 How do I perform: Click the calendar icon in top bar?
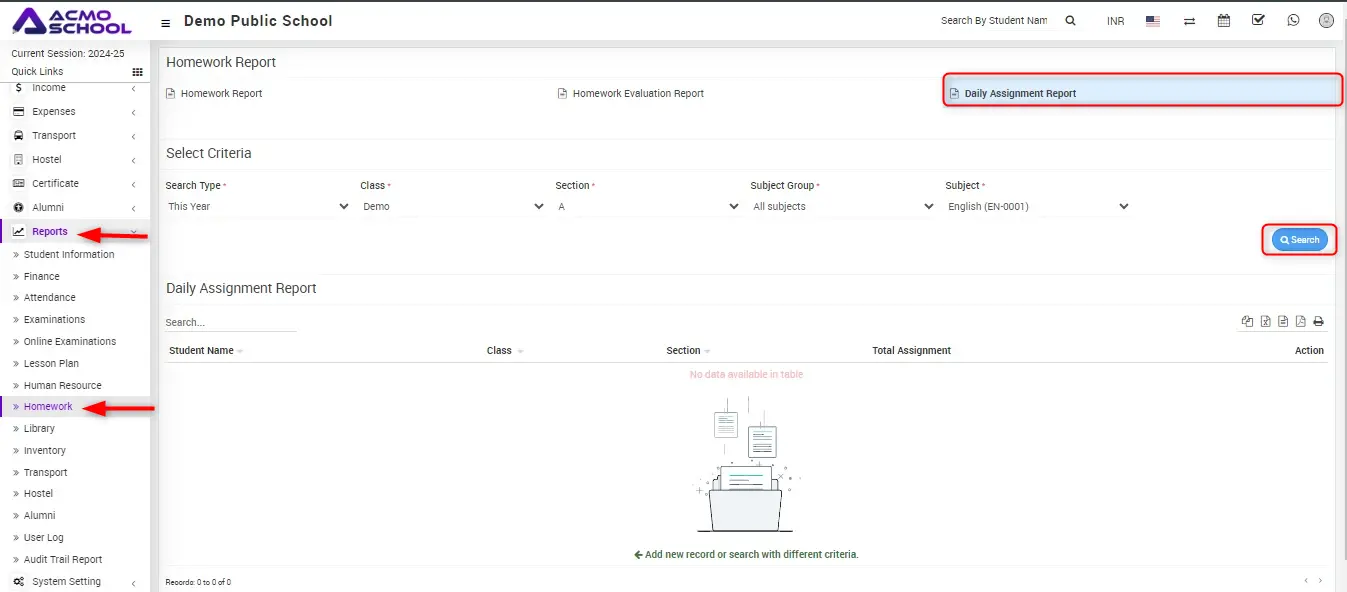click(x=1223, y=20)
